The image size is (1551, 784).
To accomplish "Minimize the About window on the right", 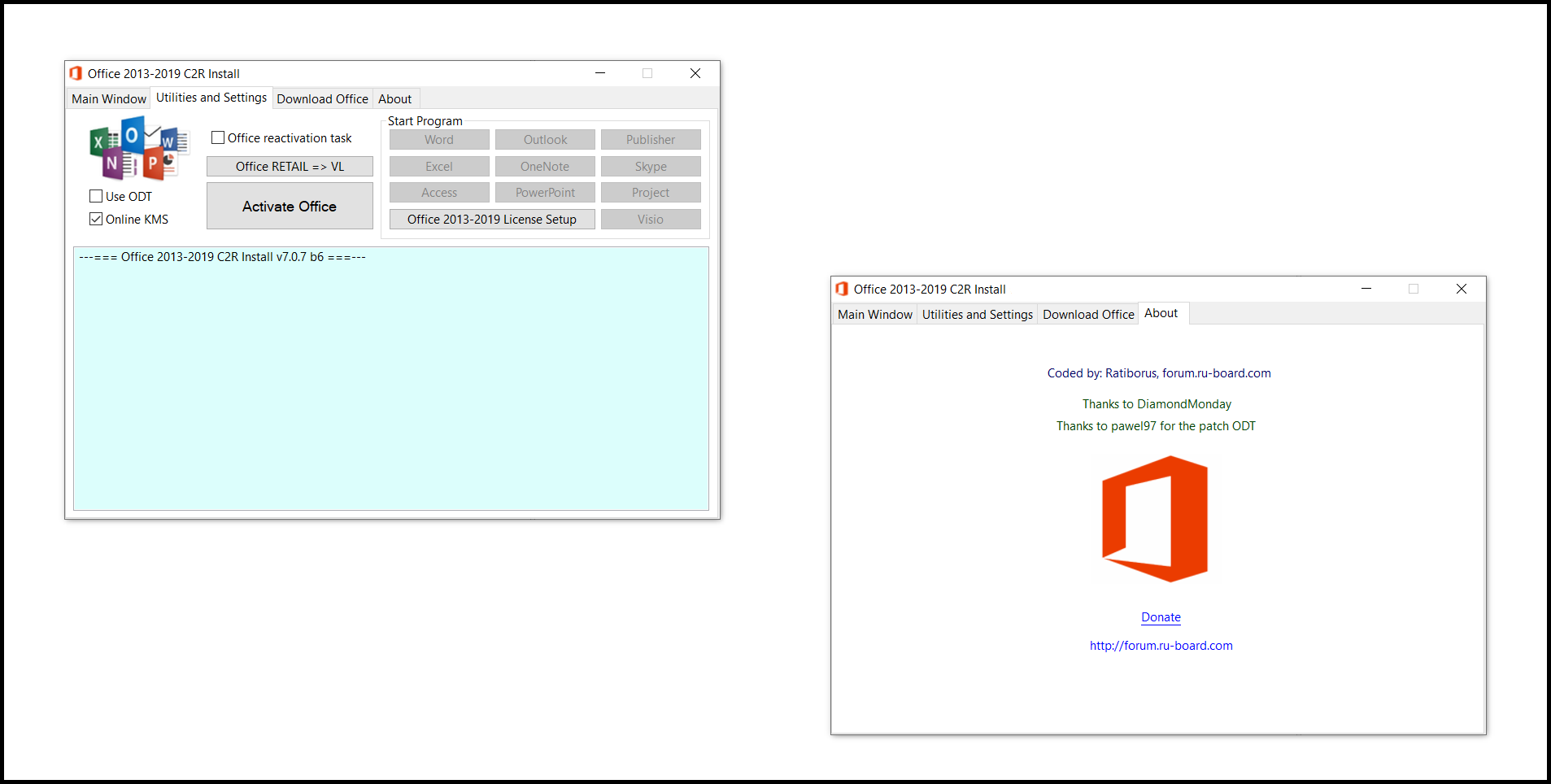I will [x=1366, y=289].
